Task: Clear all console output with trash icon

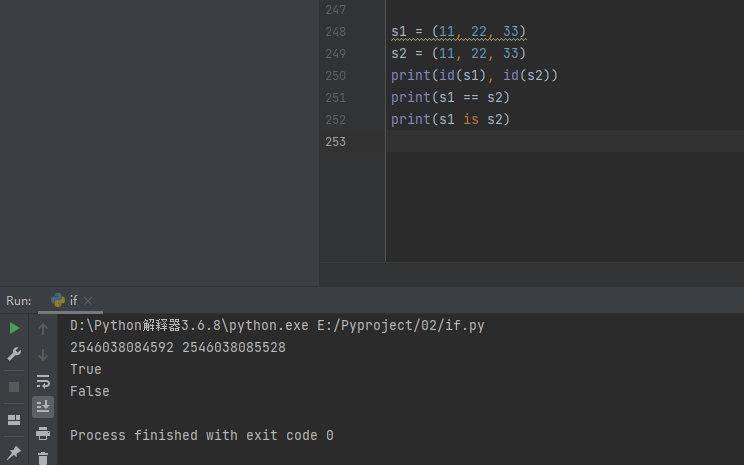Action: (x=43, y=458)
